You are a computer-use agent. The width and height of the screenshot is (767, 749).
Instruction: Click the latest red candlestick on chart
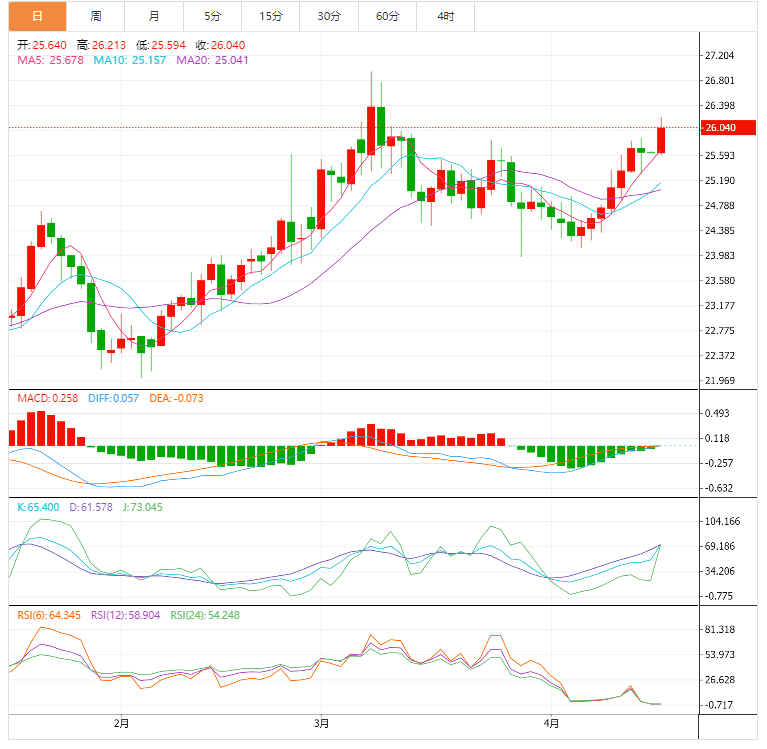[661, 140]
